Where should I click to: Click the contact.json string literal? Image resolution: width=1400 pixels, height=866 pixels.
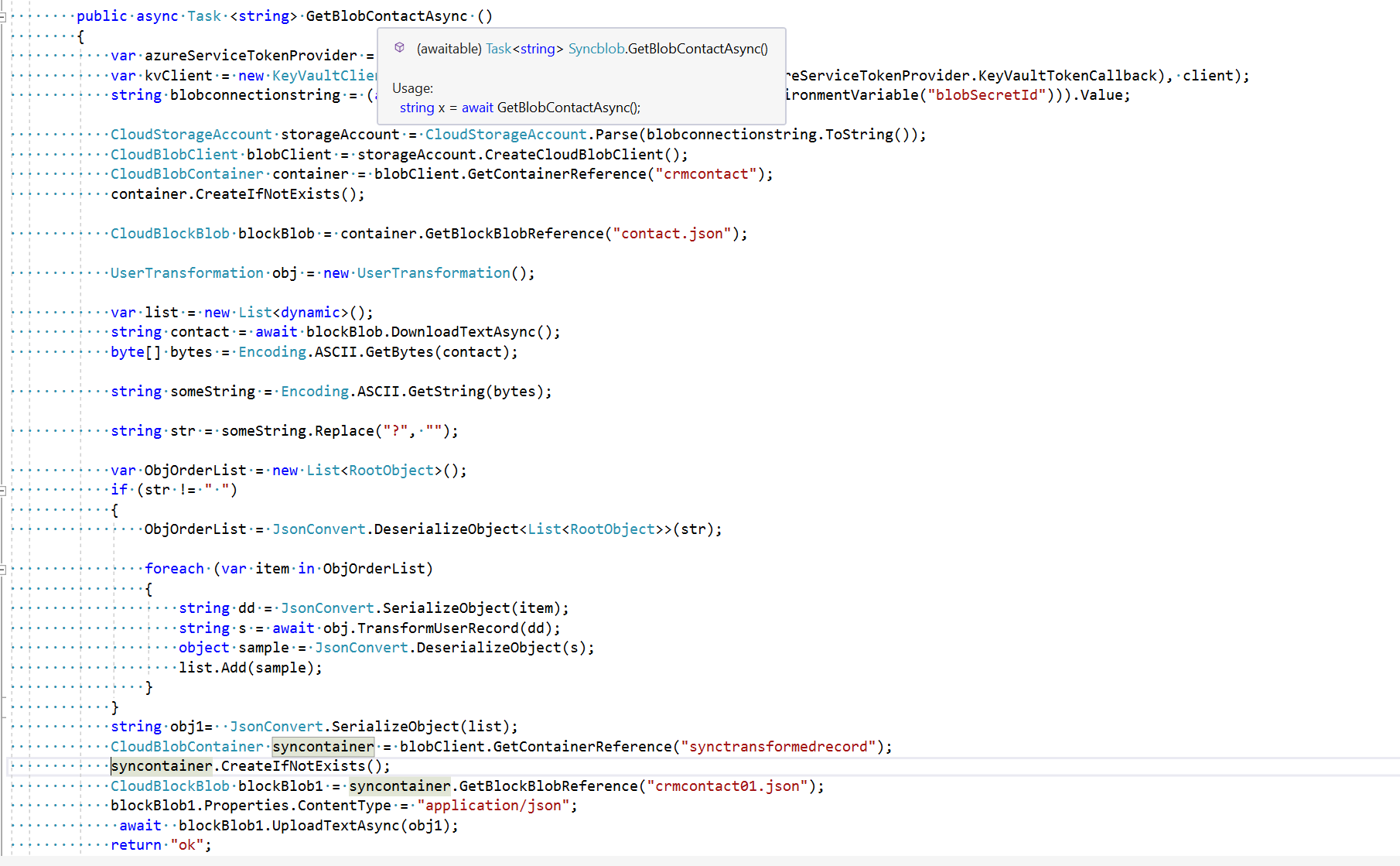tap(676, 233)
